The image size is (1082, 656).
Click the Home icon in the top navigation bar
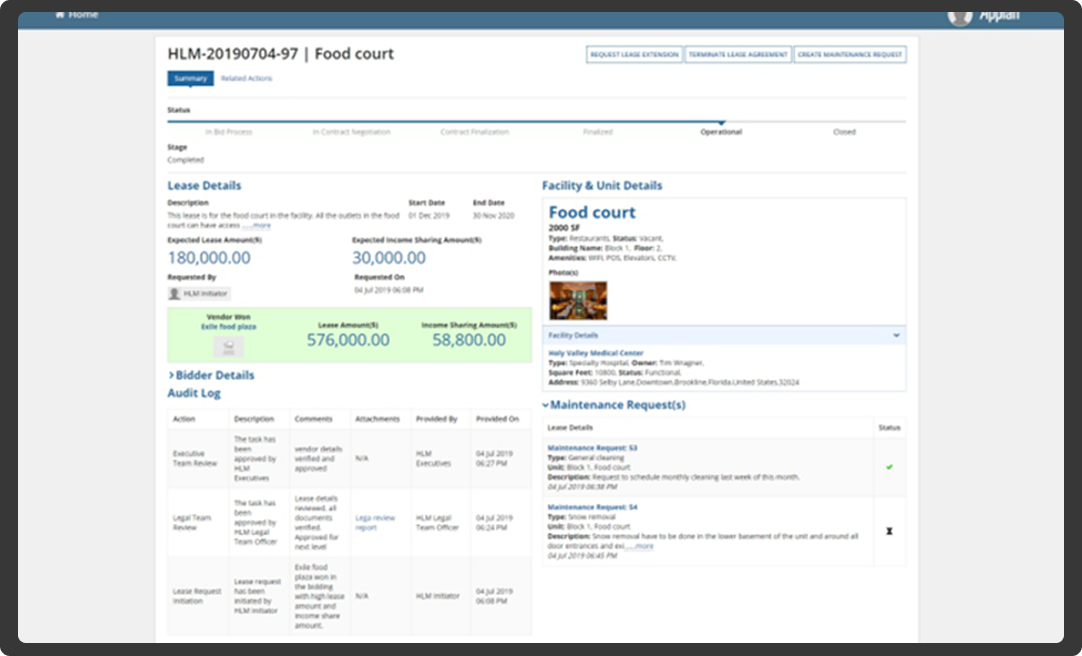[60, 14]
